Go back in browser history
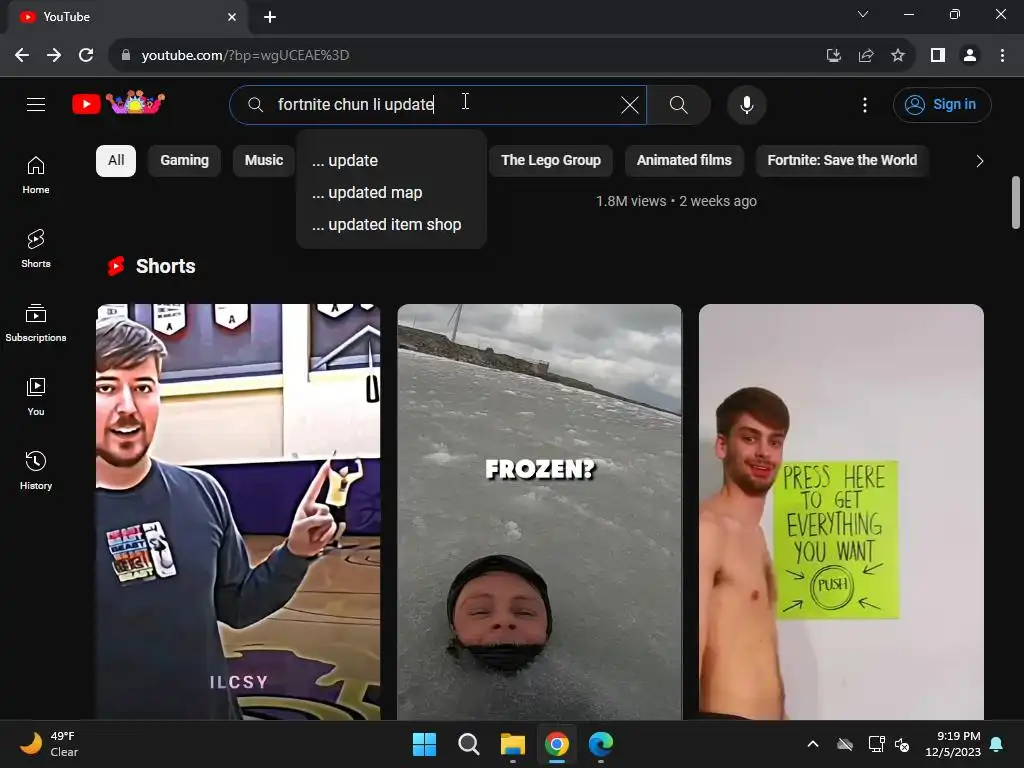This screenshot has height=768, width=1024. point(22,56)
